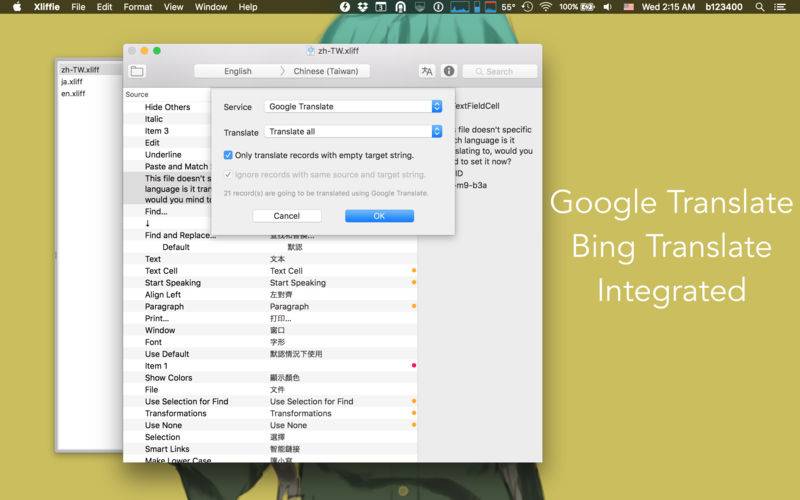Screen dimensions: 800x500
Task: Click the OK button
Action: (379, 216)
